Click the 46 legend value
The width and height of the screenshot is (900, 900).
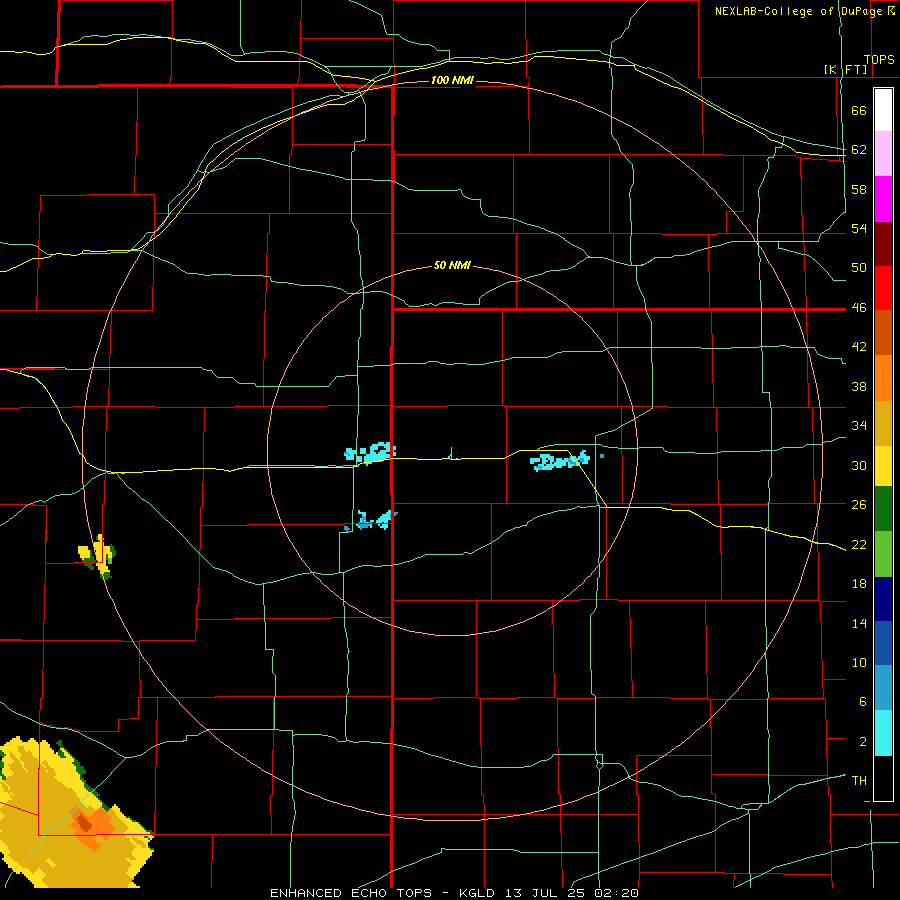859,308
